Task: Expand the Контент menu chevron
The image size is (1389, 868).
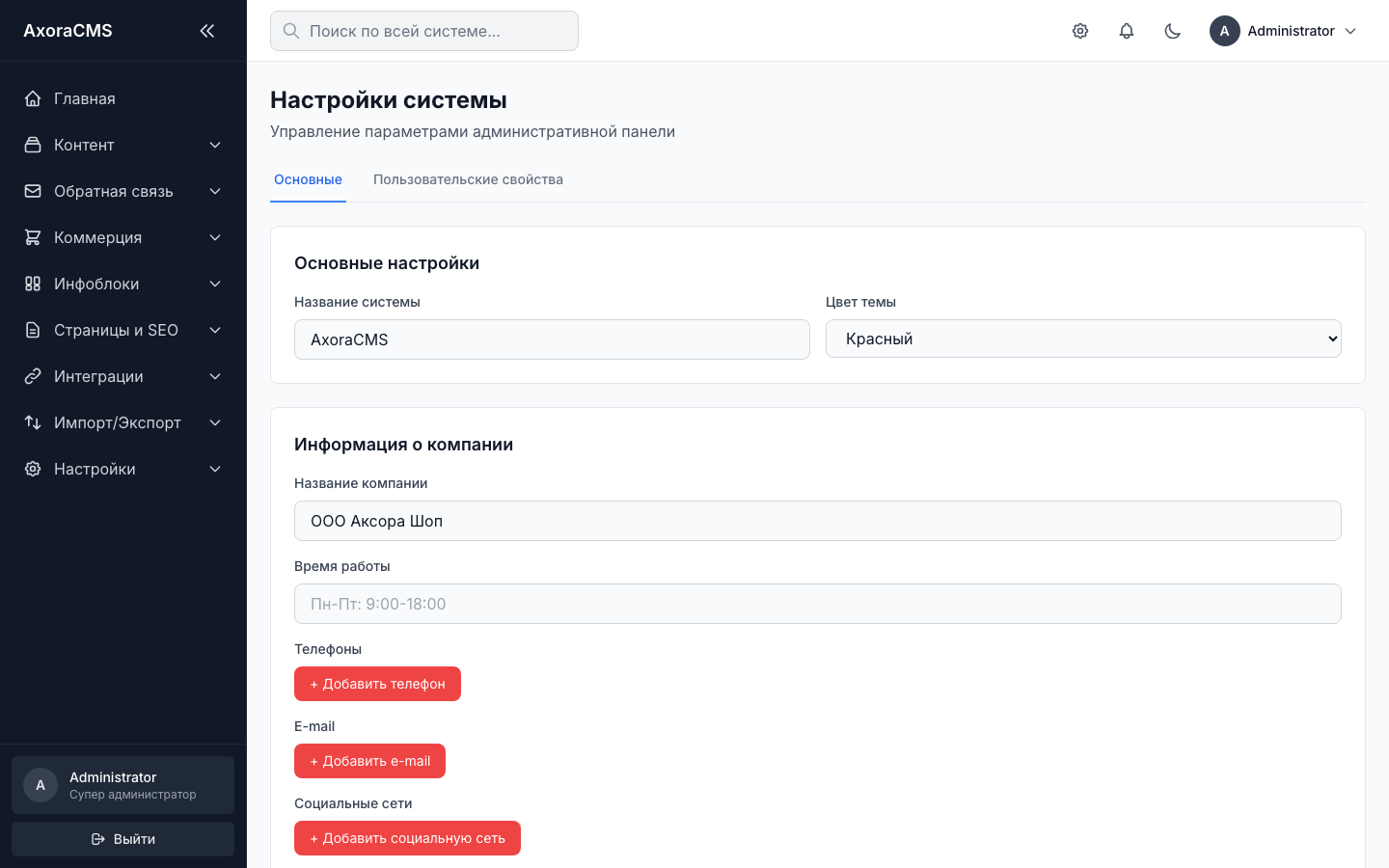Action: tap(215, 145)
